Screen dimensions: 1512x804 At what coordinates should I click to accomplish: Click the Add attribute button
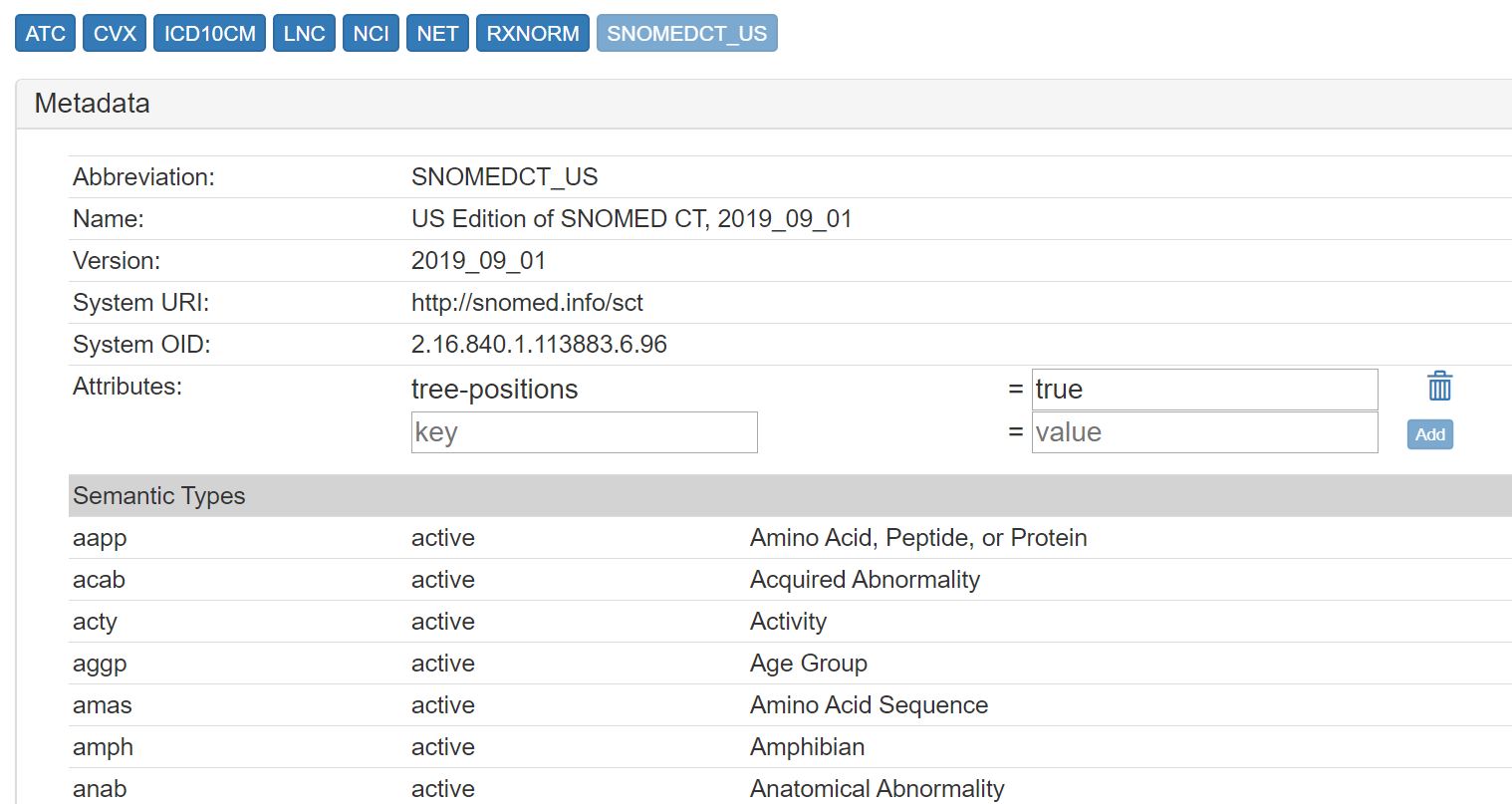(1429, 434)
